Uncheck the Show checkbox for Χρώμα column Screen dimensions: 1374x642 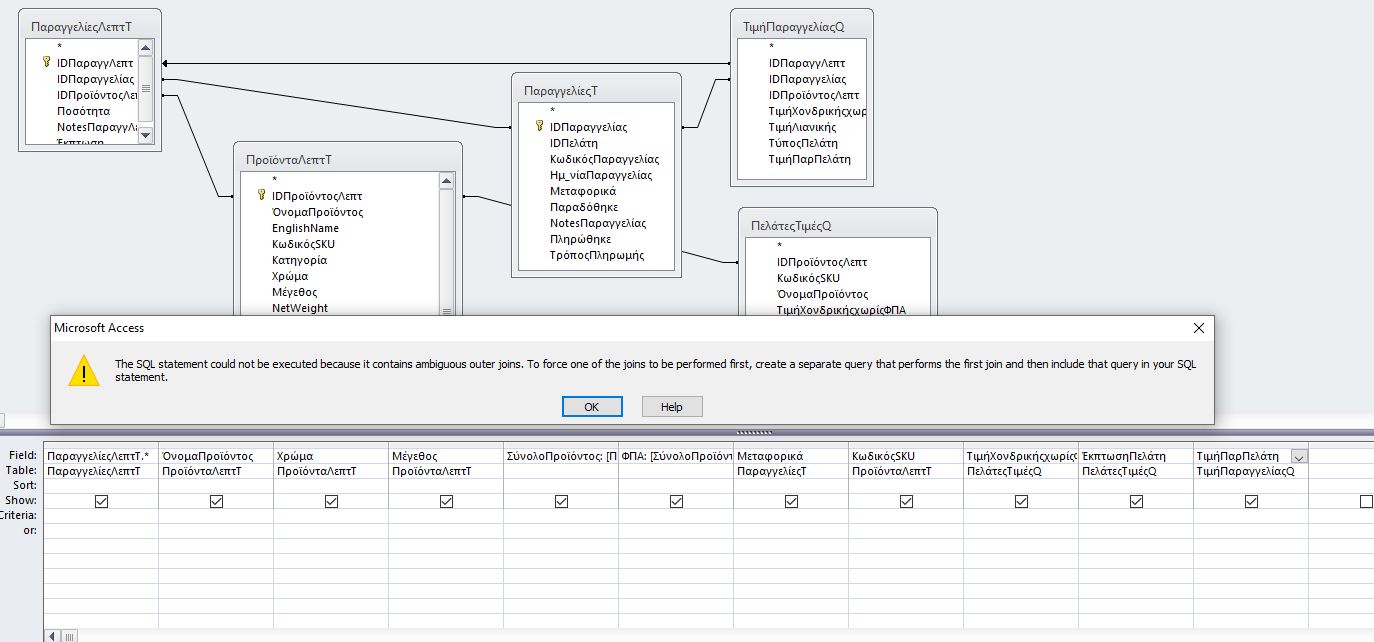pos(330,501)
